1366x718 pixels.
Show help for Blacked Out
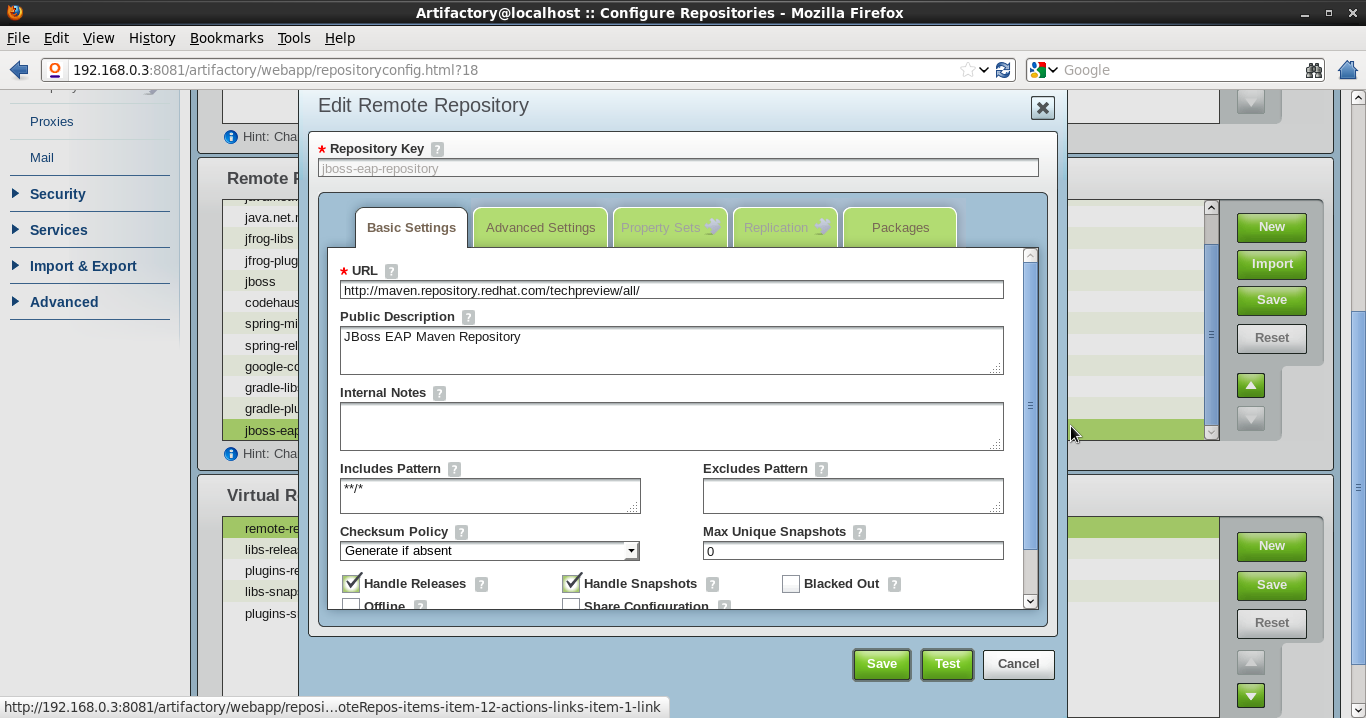click(894, 584)
